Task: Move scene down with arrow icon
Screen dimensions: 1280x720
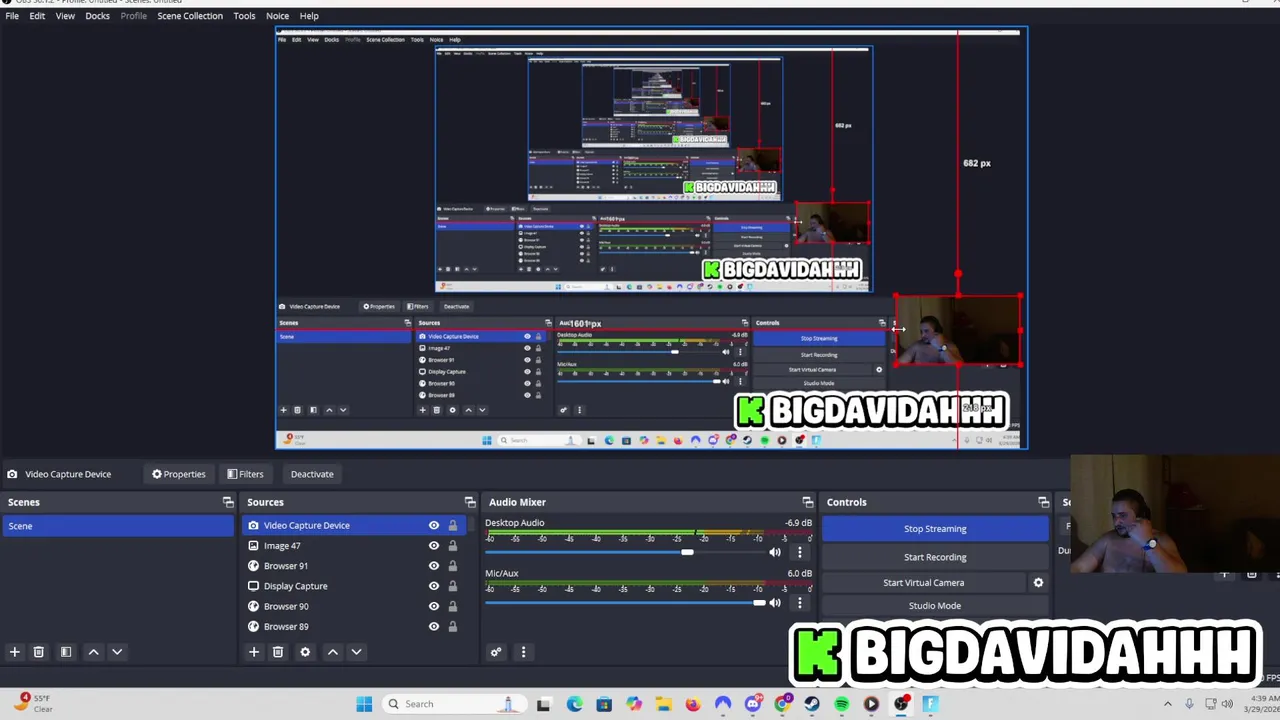Action: click(x=117, y=652)
